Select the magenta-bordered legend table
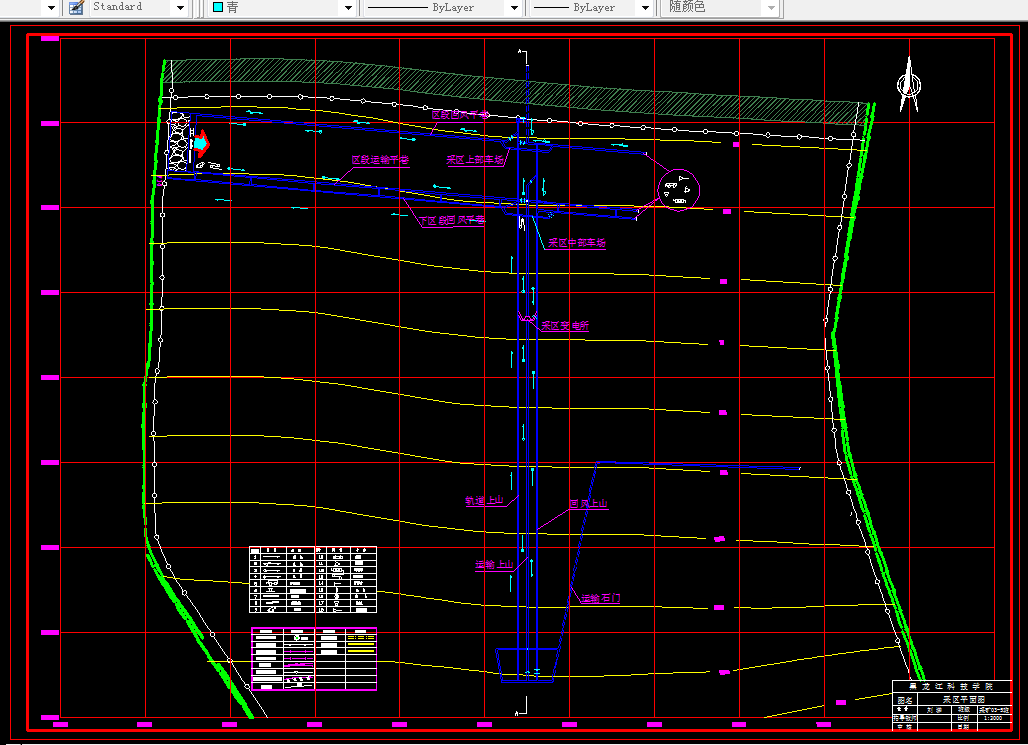The image size is (1028, 745). pyautogui.click(x=314, y=659)
